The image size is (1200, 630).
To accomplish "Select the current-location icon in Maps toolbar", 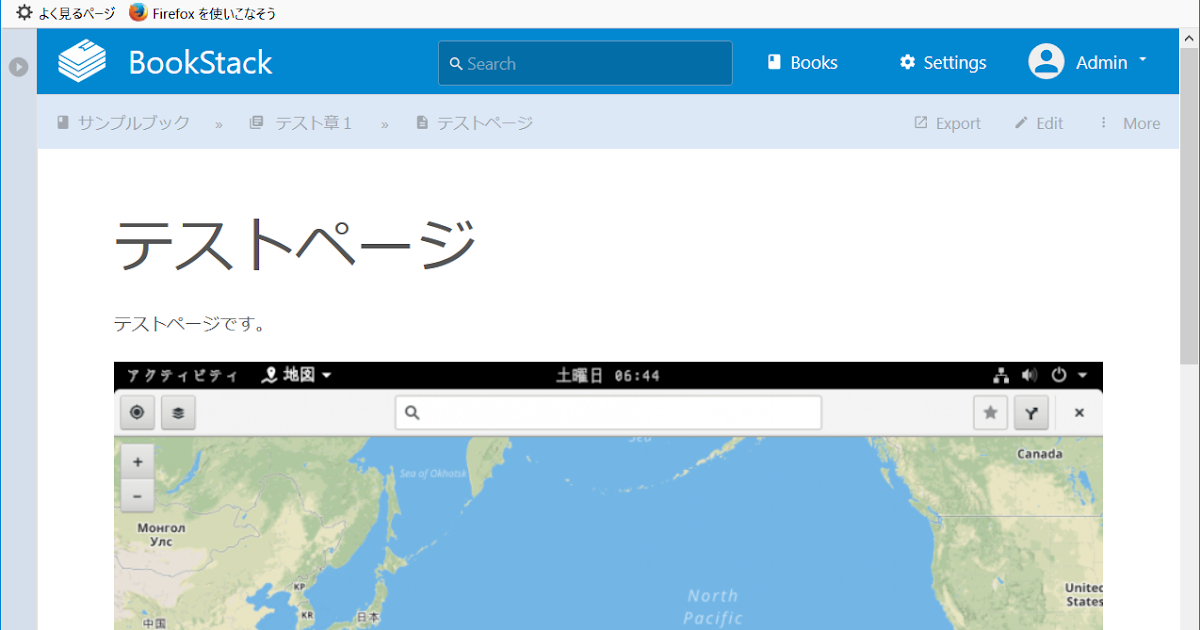I will pos(137,412).
